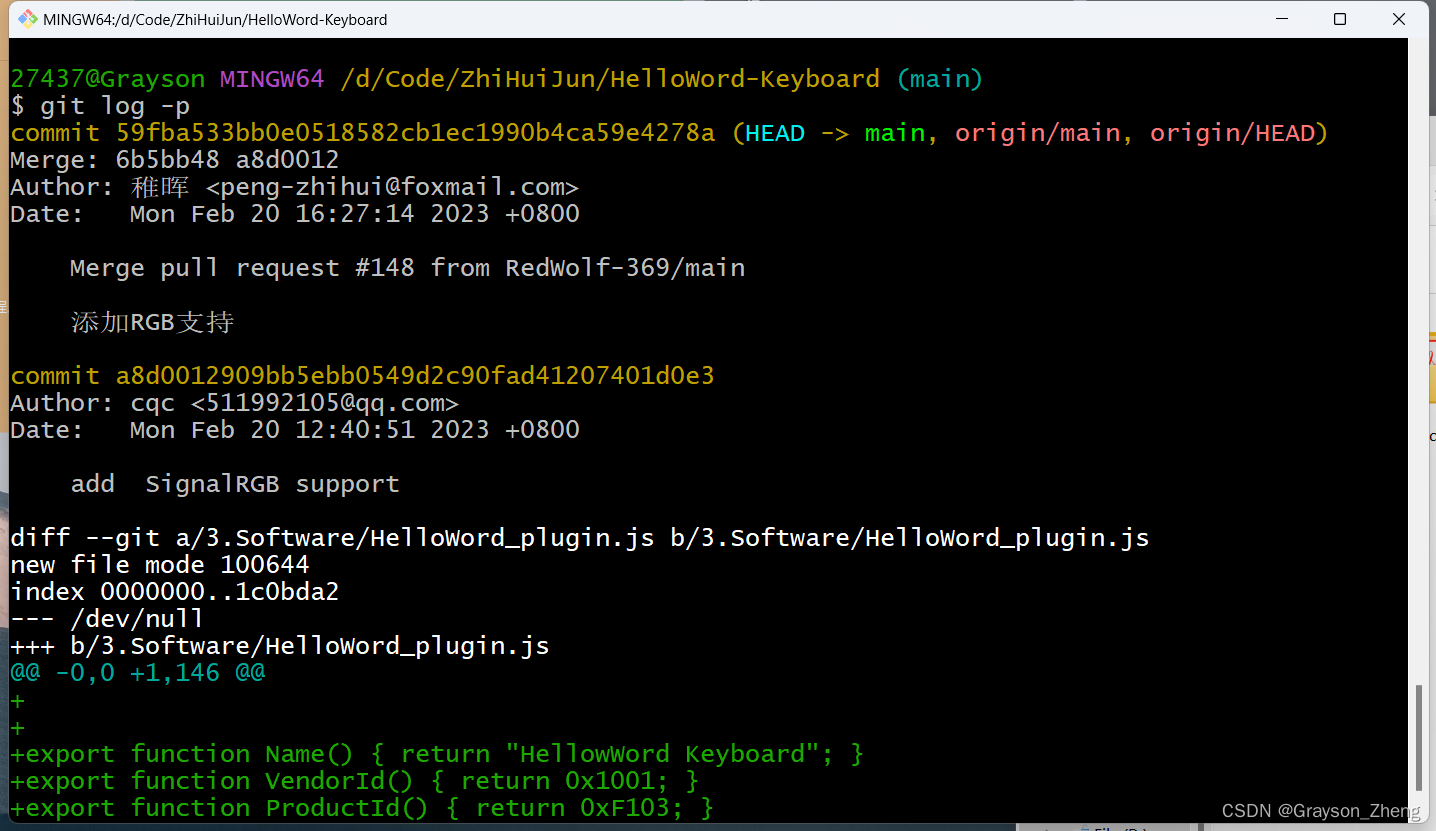Close the MINGW64 terminal window

point(1399,19)
